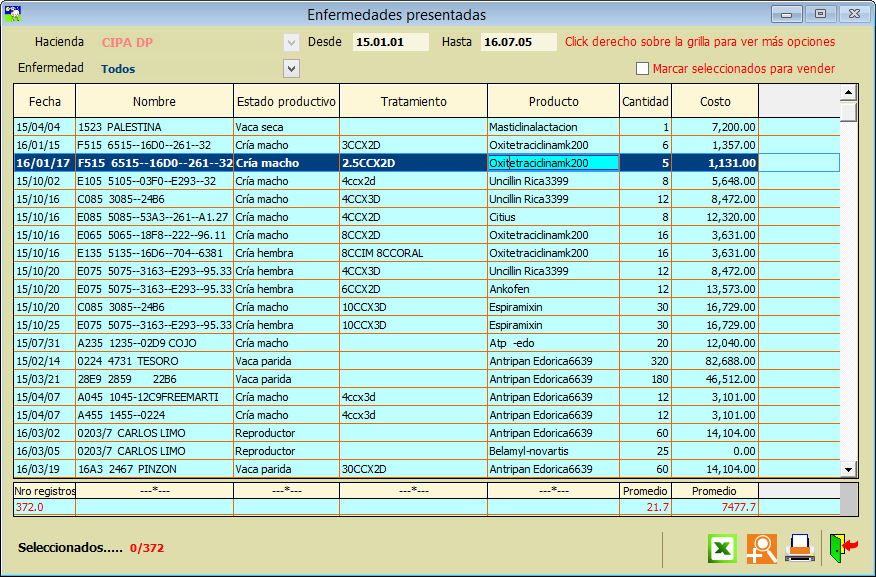Click the Desde date field
This screenshot has width=876, height=577.
point(390,42)
